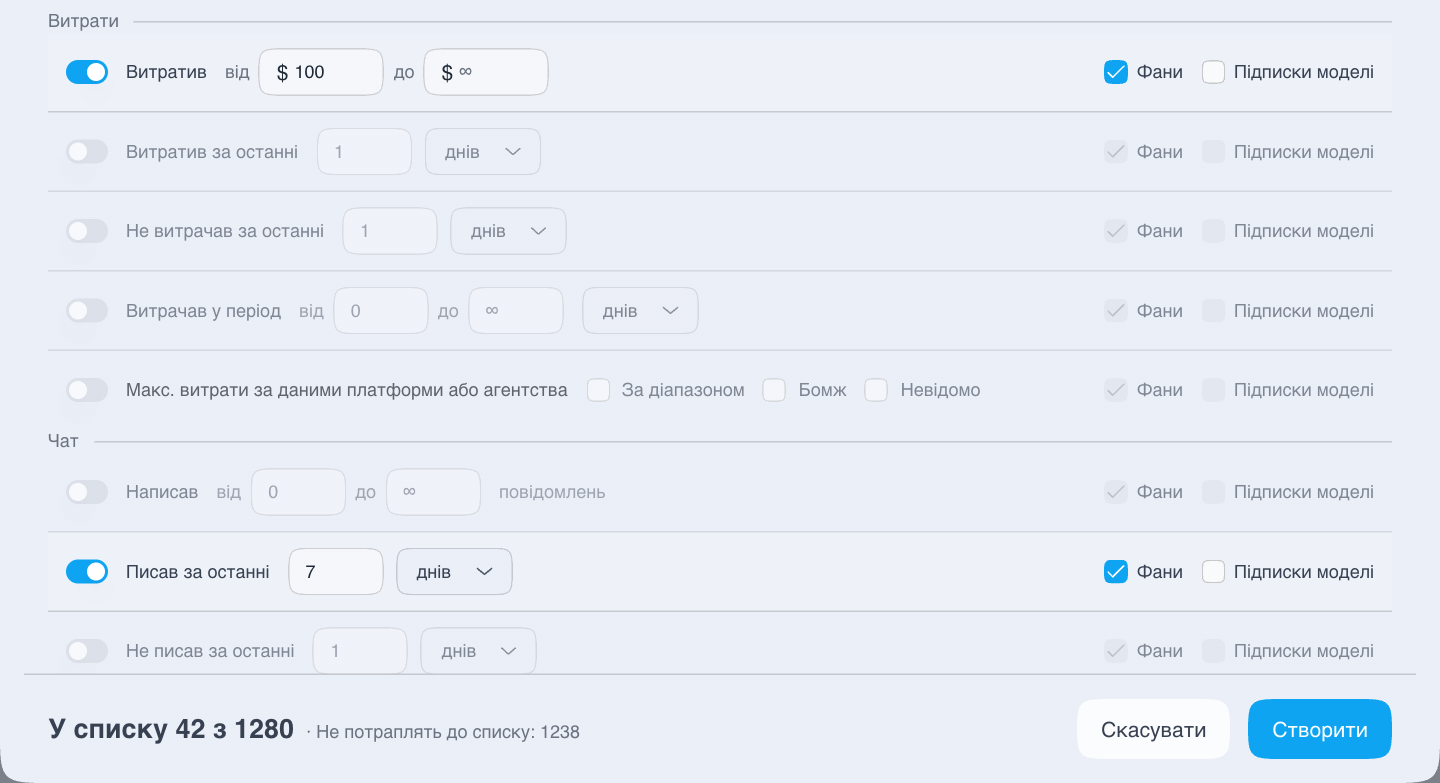Click the Писав за останні days field with 7
The height and width of the screenshot is (783, 1440).
(x=336, y=572)
